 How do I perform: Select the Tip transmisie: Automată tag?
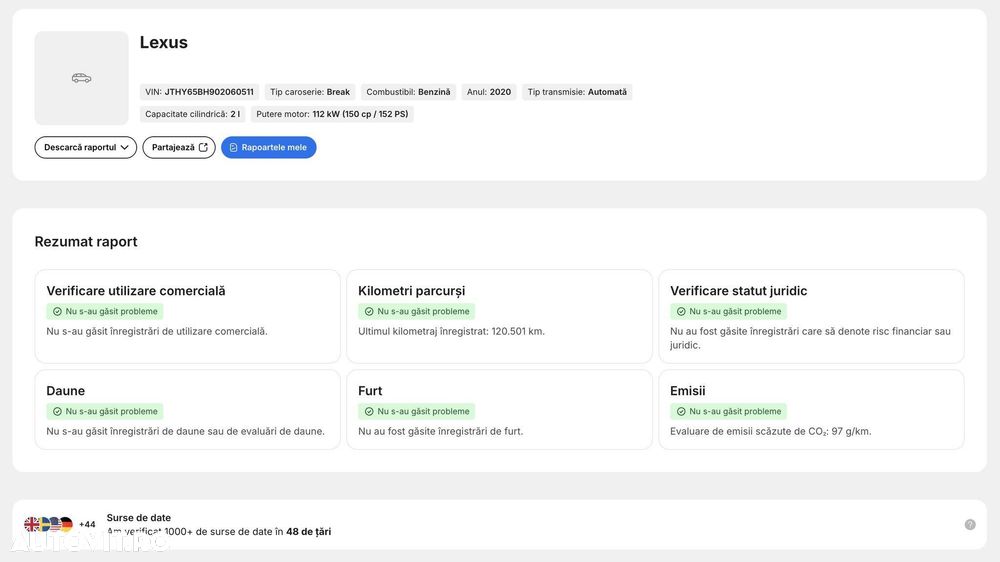(577, 92)
